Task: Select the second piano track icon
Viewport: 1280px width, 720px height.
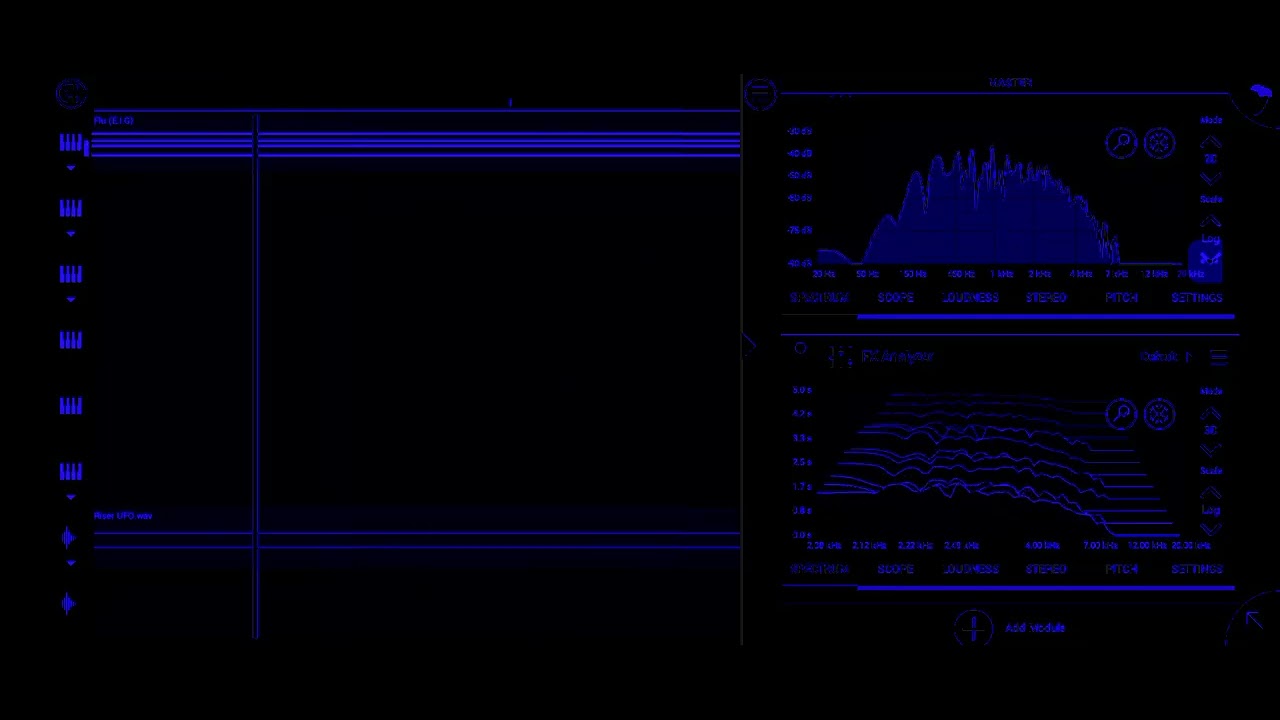Action: coord(70,208)
